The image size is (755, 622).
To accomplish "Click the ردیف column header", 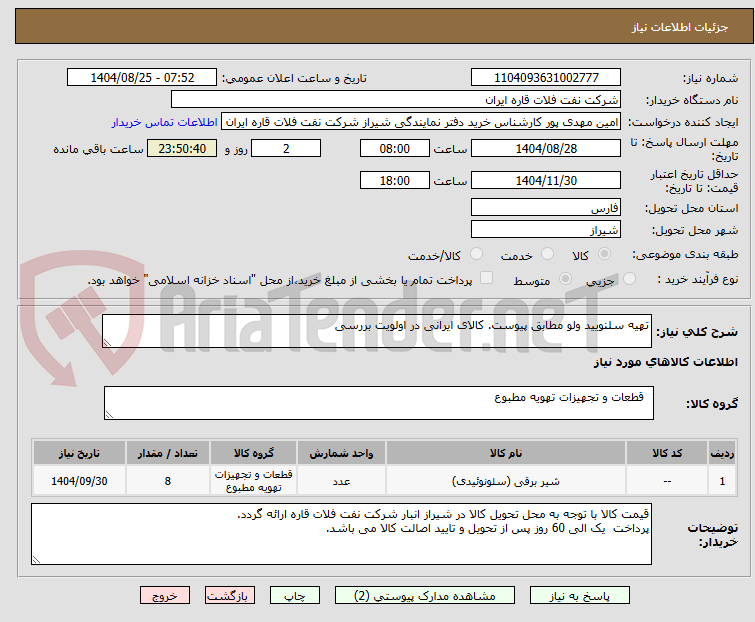I will point(722,454).
